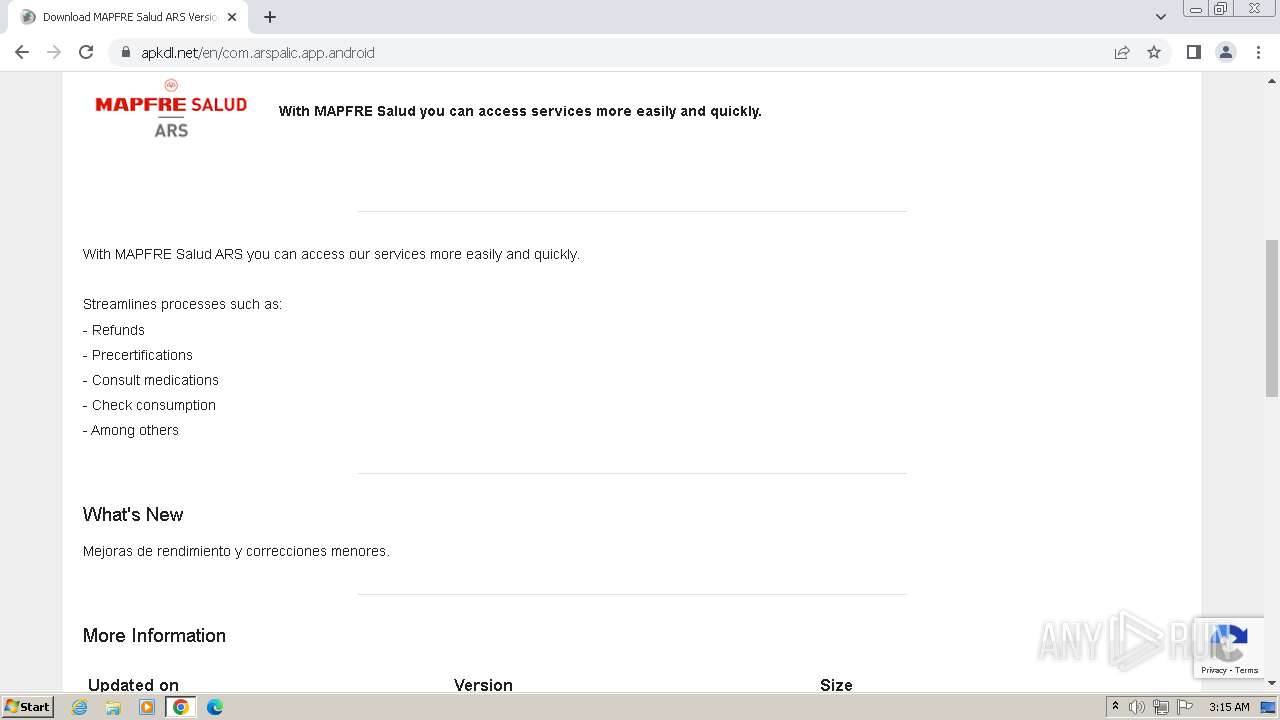Viewport: 1280px width, 720px height.
Task: Go back to the previous page
Action: 22,52
